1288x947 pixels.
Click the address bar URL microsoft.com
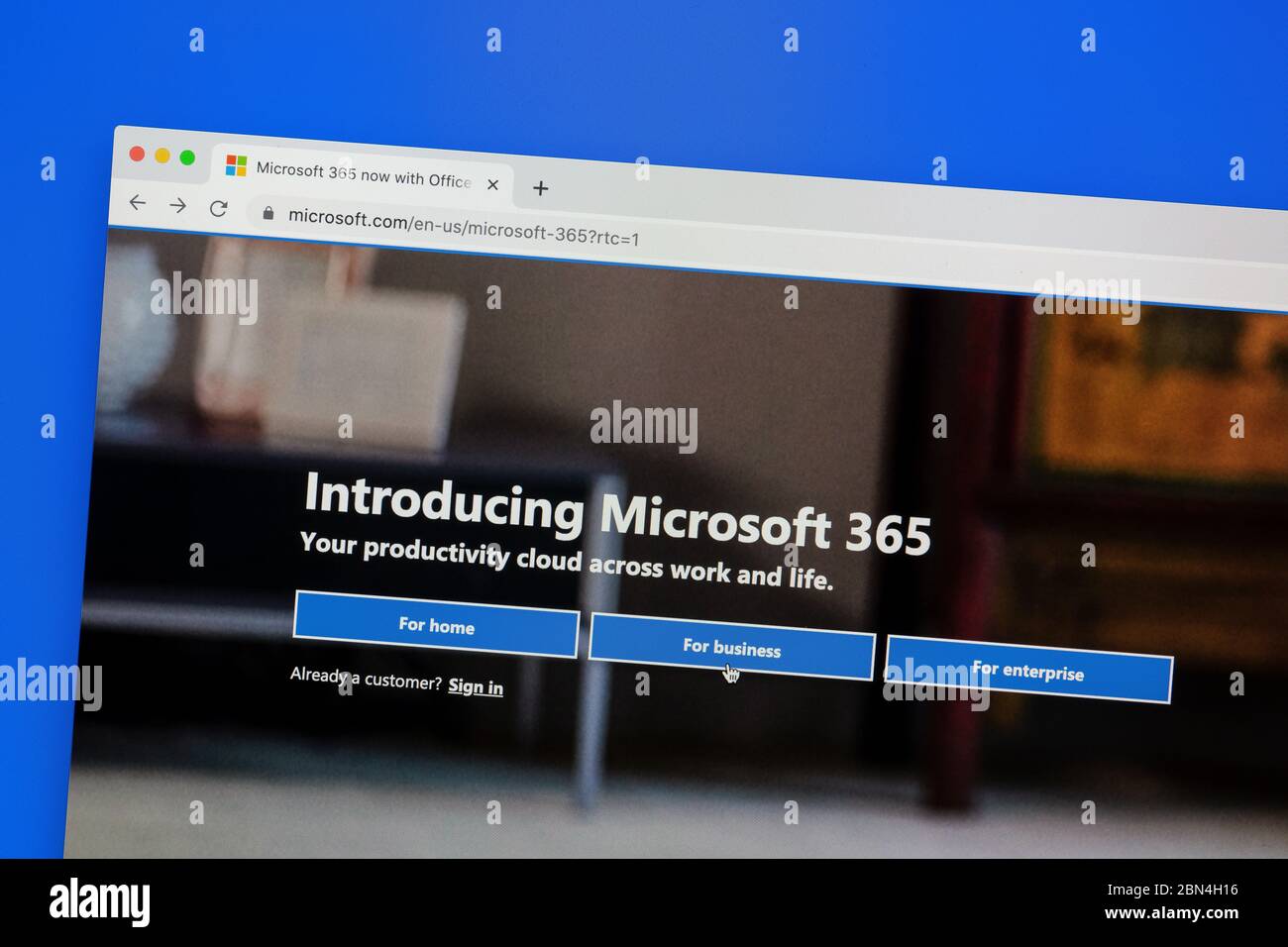tap(464, 227)
